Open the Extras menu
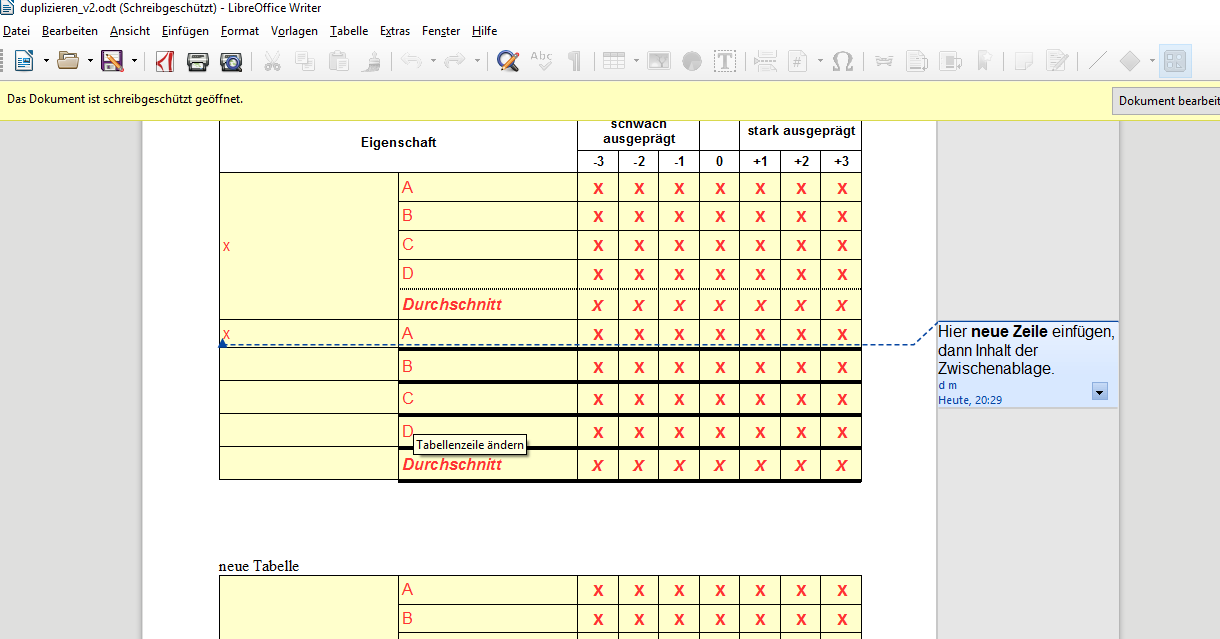The width and height of the screenshot is (1220, 639). 395,31
